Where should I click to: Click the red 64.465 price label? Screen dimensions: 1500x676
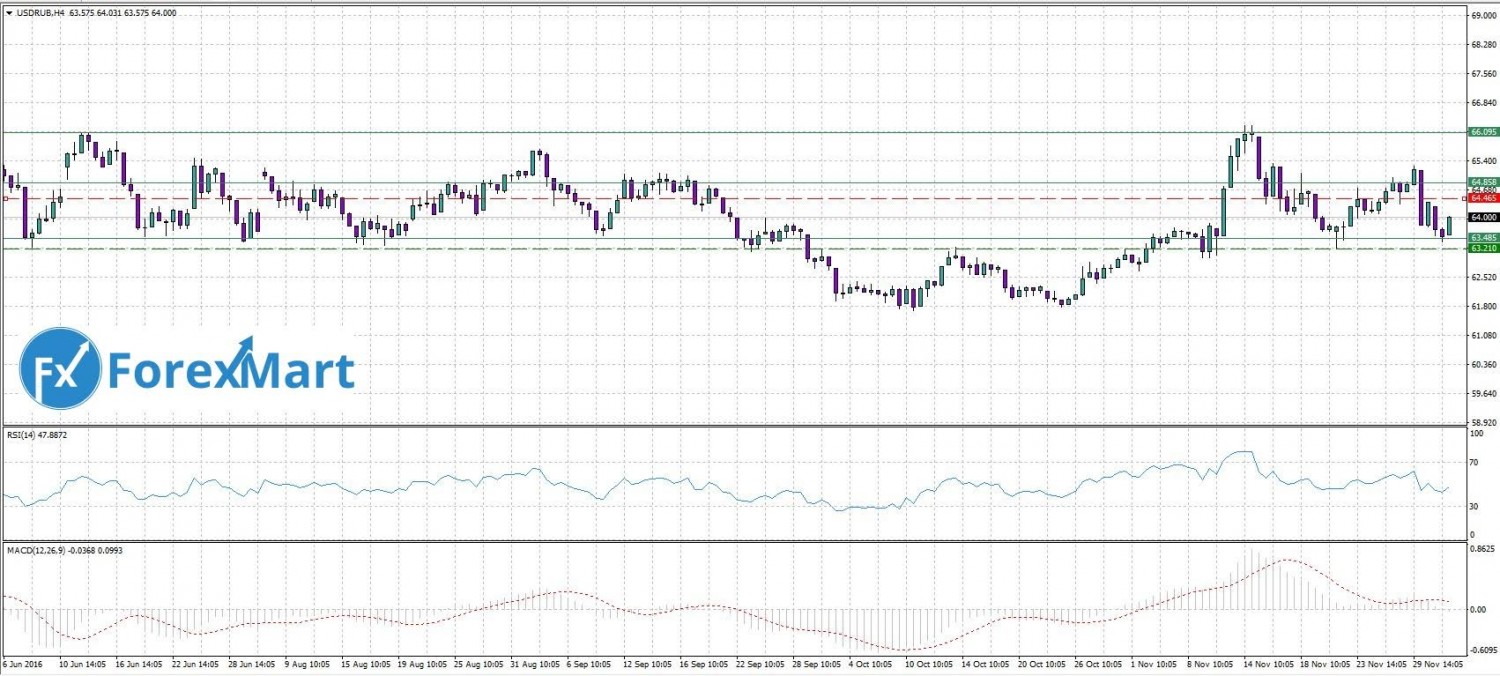point(1482,199)
